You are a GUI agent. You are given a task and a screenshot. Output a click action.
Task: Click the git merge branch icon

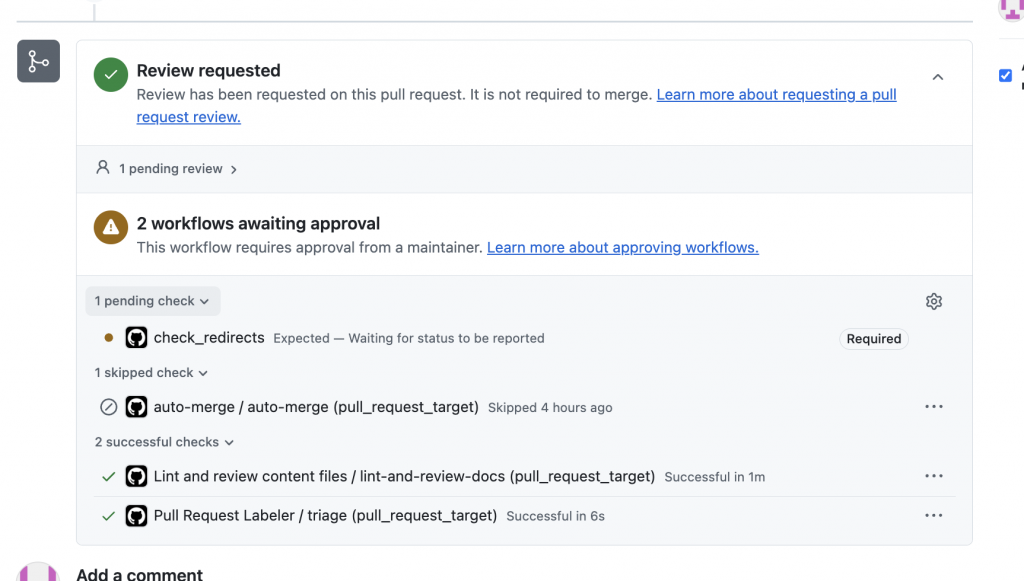pos(38,62)
